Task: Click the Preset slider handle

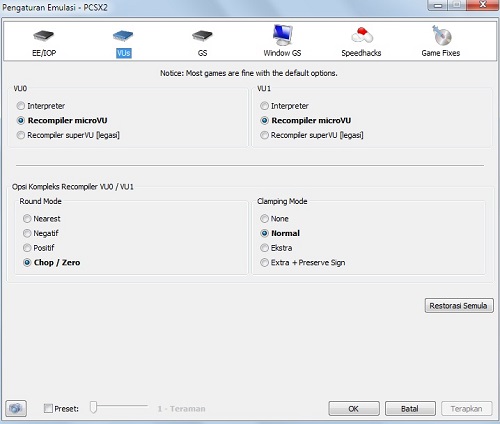Action: click(94, 407)
